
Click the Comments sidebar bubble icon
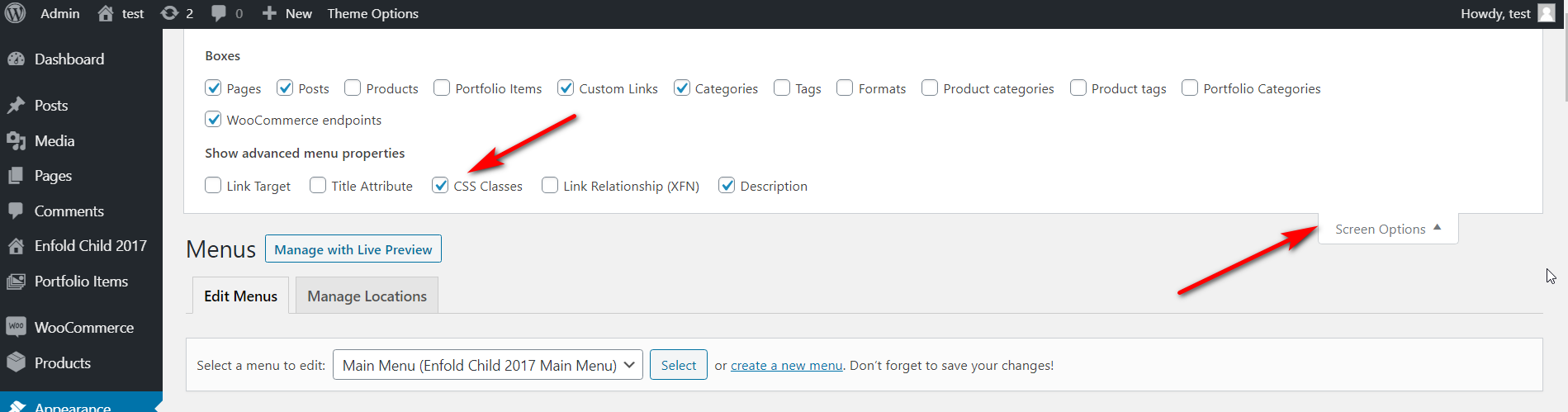click(x=16, y=211)
